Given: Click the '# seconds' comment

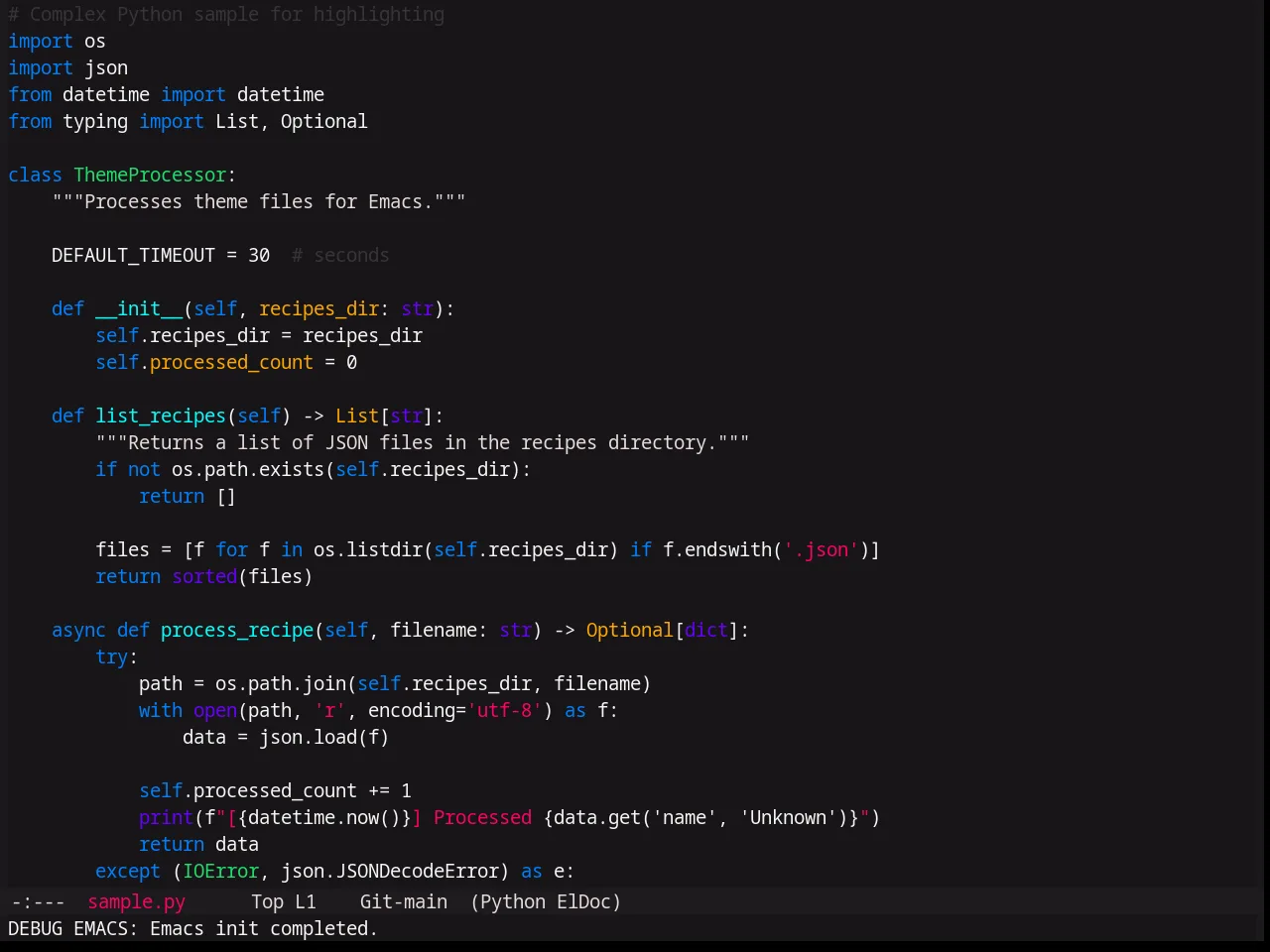Looking at the screenshot, I should 340,255.
